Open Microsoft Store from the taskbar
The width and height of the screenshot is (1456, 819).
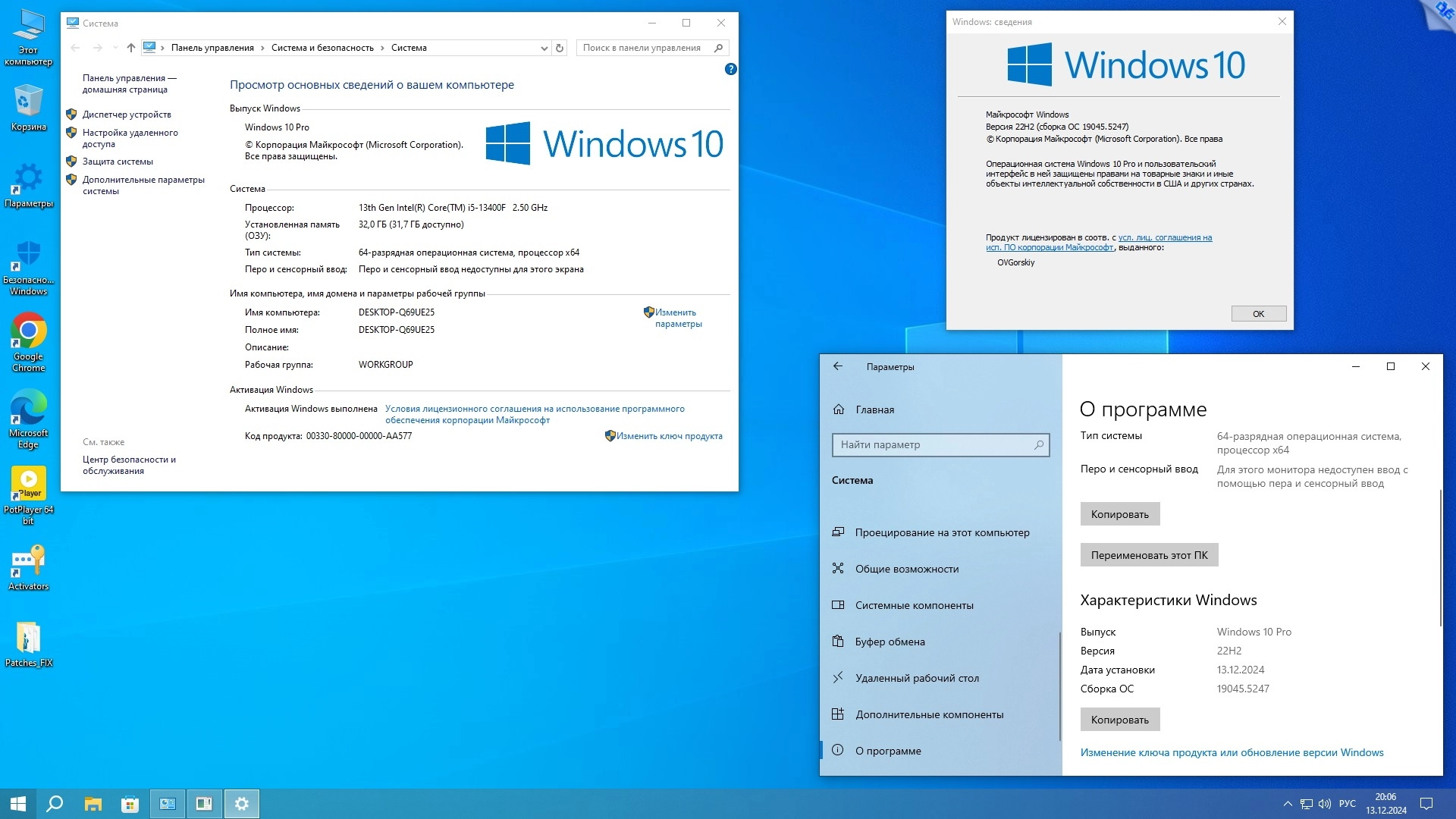(x=130, y=804)
